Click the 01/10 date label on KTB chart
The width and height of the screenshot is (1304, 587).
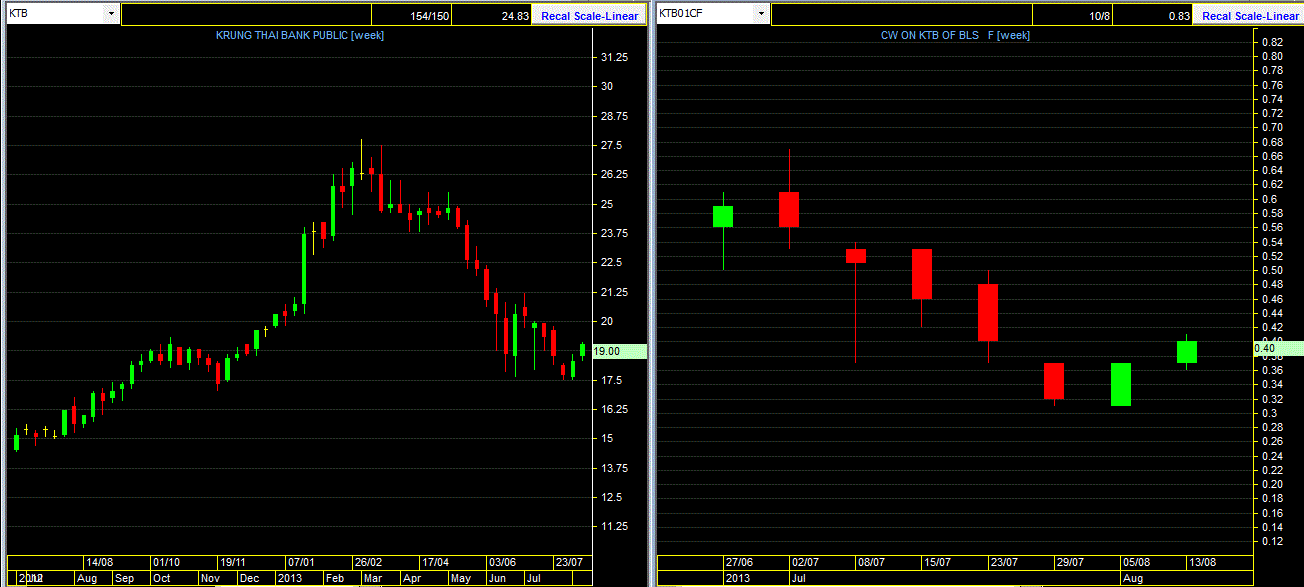(x=166, y=562)
